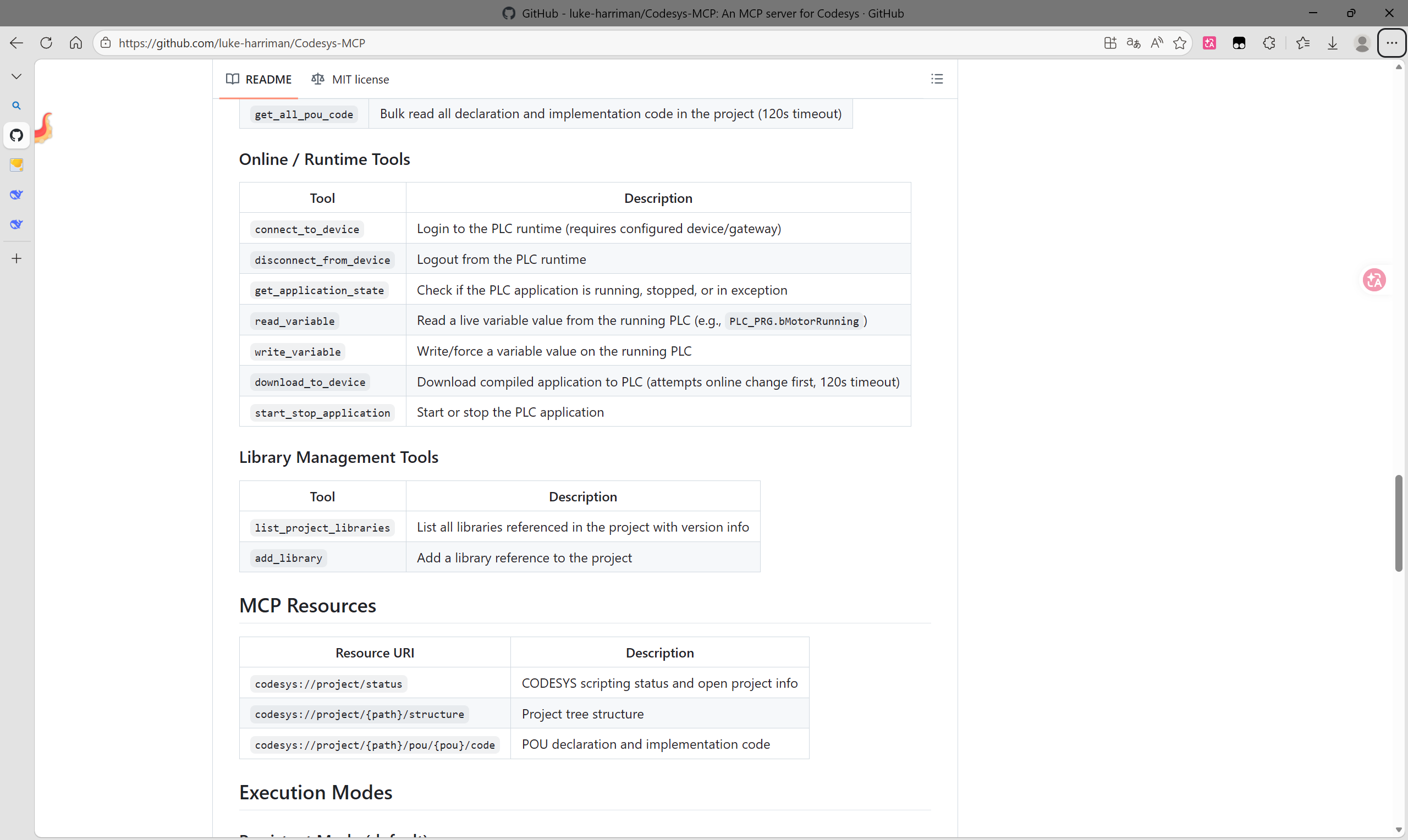
Task: Select the README tab
Action: [x=258, y=79]
